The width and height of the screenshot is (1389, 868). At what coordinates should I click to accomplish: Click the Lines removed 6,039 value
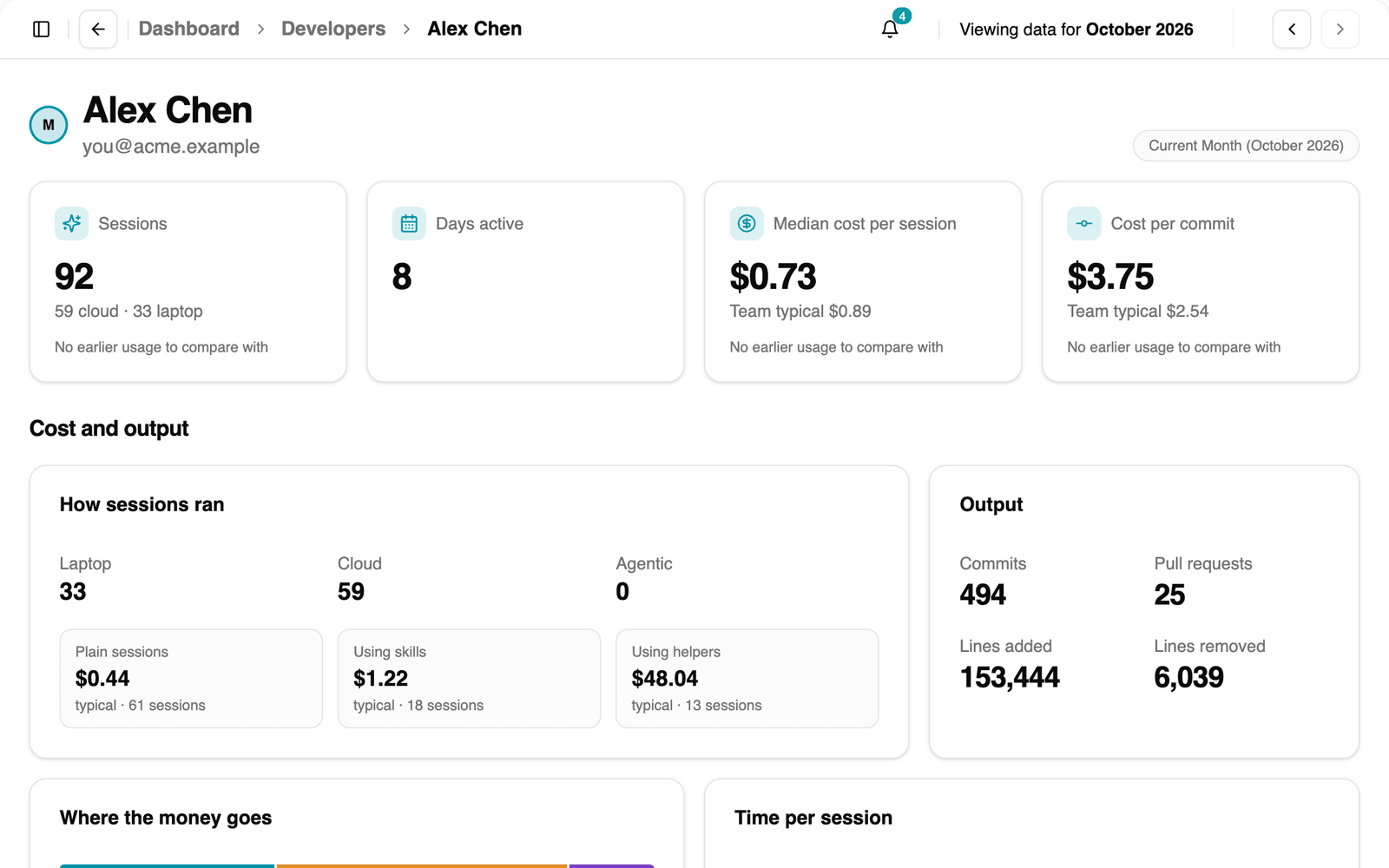(1188, 677)
